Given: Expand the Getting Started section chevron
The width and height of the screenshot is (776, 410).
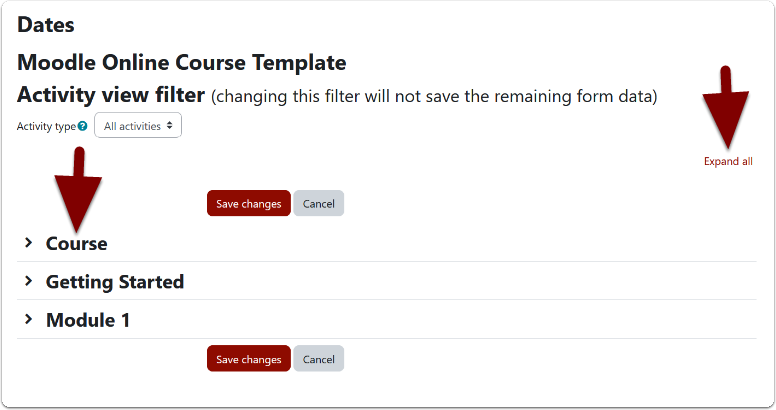Looking at the screenshot, I should pyautogui.click(x=28, y=281).
